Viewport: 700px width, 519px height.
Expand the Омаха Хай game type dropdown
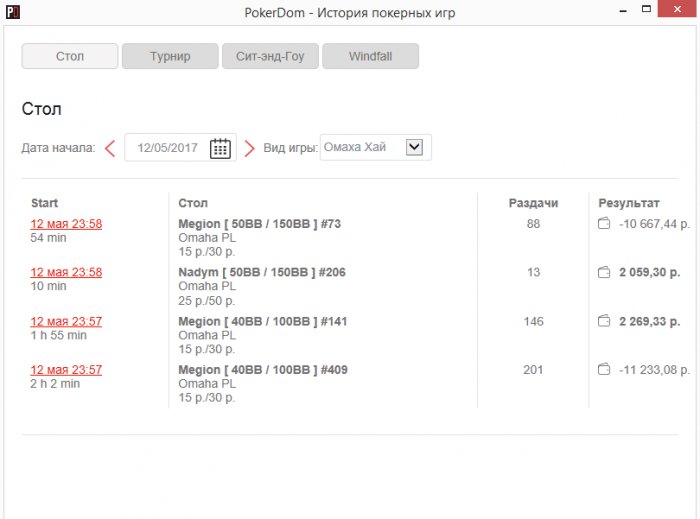[x=414, y=147]
